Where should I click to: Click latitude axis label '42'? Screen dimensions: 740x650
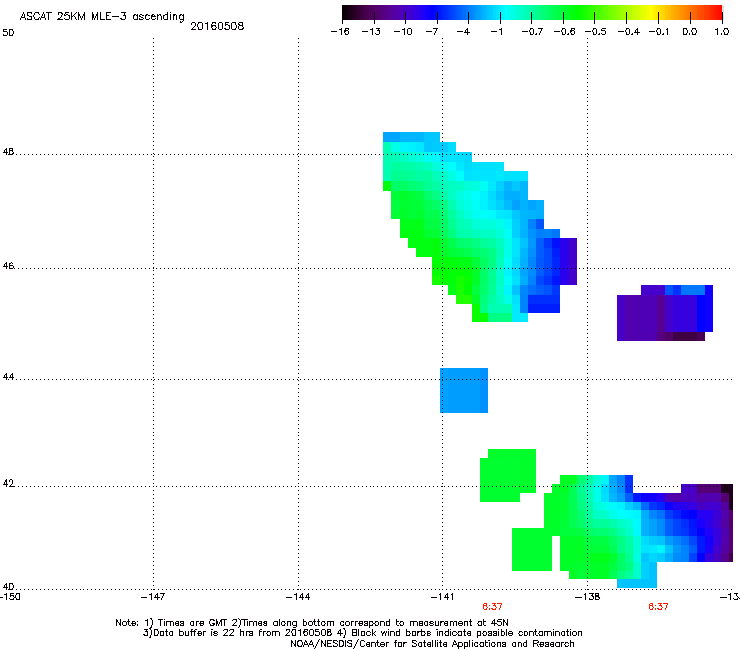coord(8,483)
